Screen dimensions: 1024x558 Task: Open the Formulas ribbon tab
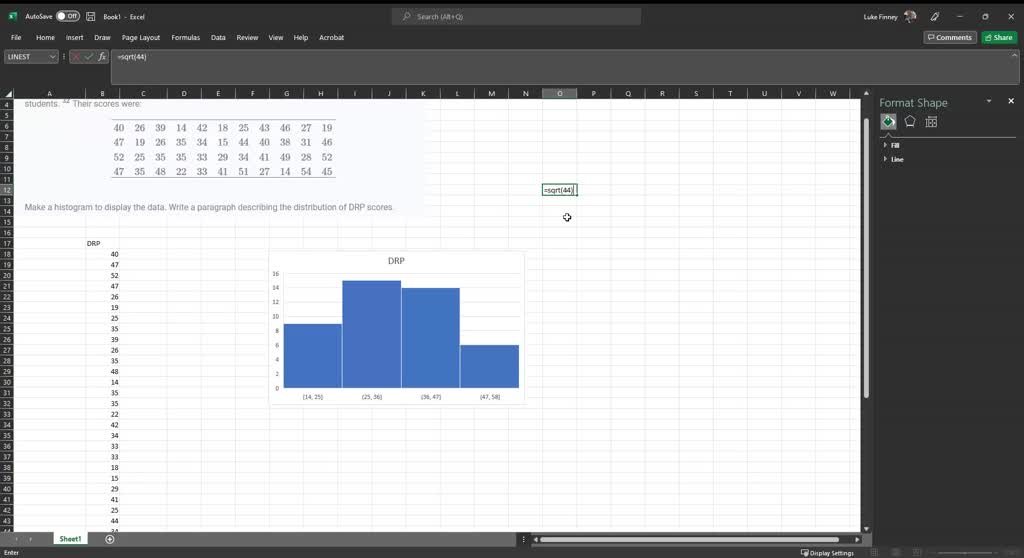tap(185, 38)
